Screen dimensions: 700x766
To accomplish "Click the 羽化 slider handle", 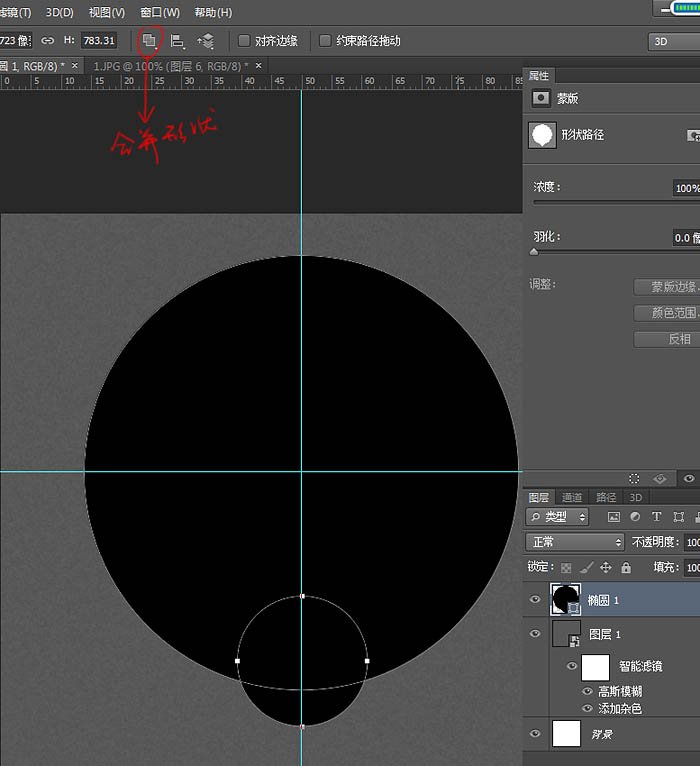I will coord(534,252).
